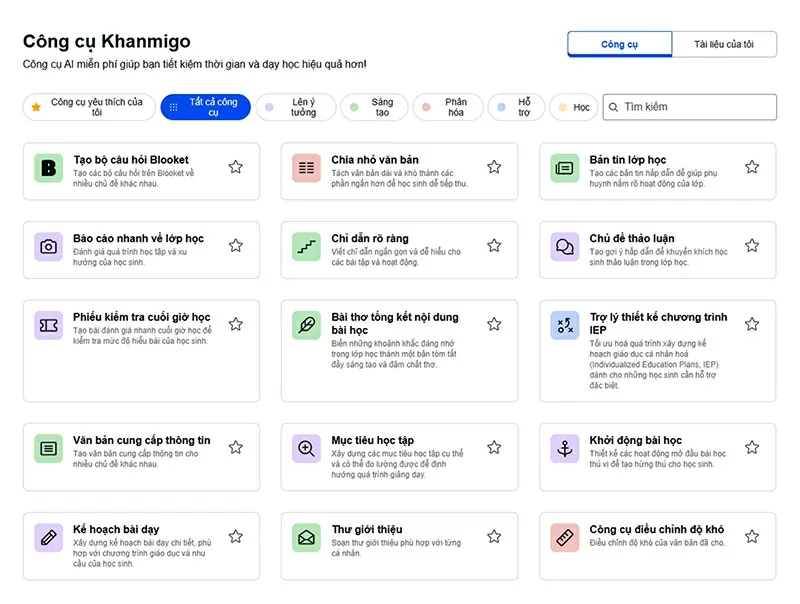This screenshot has height=604, width=800.
Task: Toggle the favorite star on 'Công cụ điều chỉnh độ khó'
Action: (x=751, y=536)
